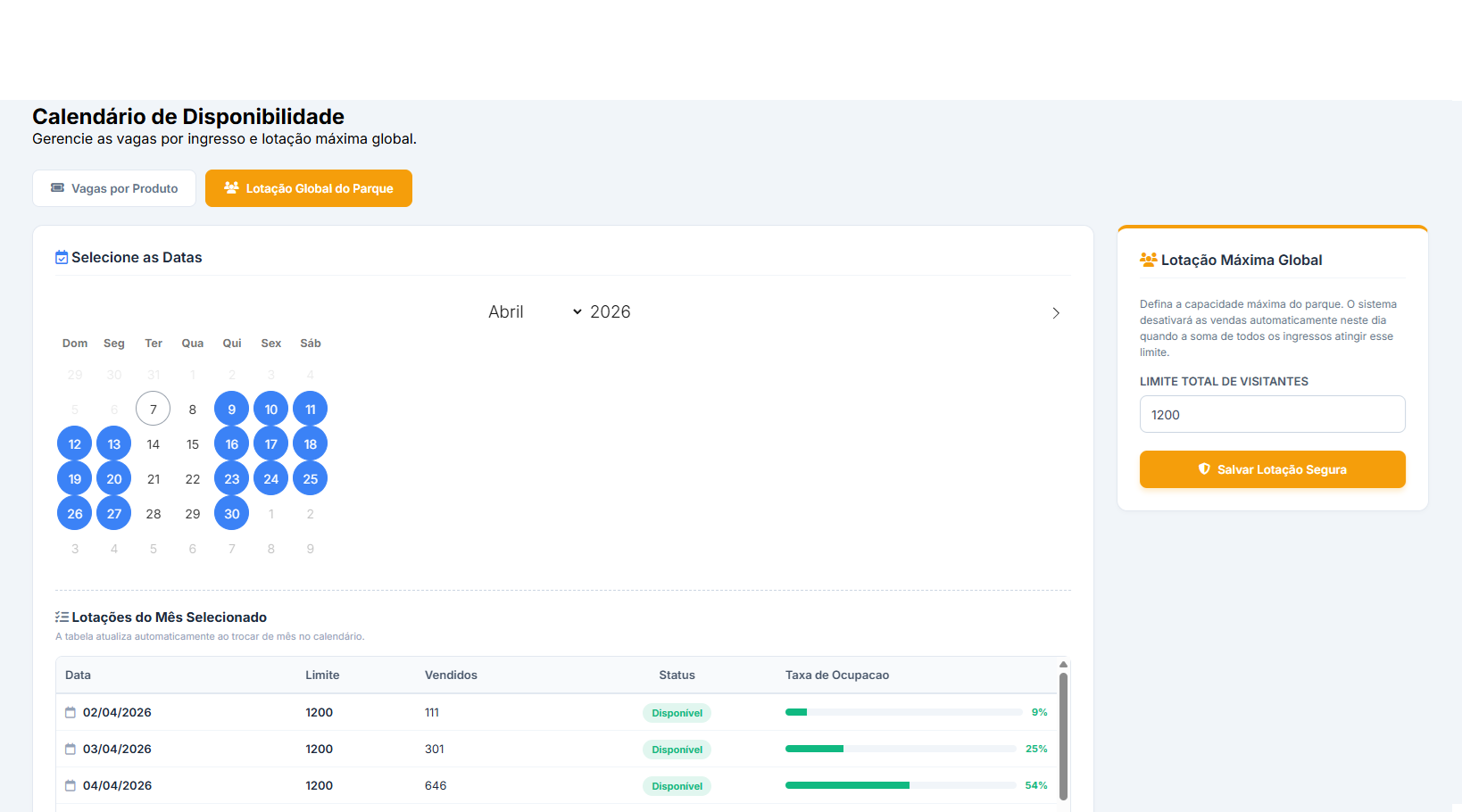Viewport: 1462px width, 812px height.
Task: Deselect day 9 in the calendar
Action: [x=232, y=410]
